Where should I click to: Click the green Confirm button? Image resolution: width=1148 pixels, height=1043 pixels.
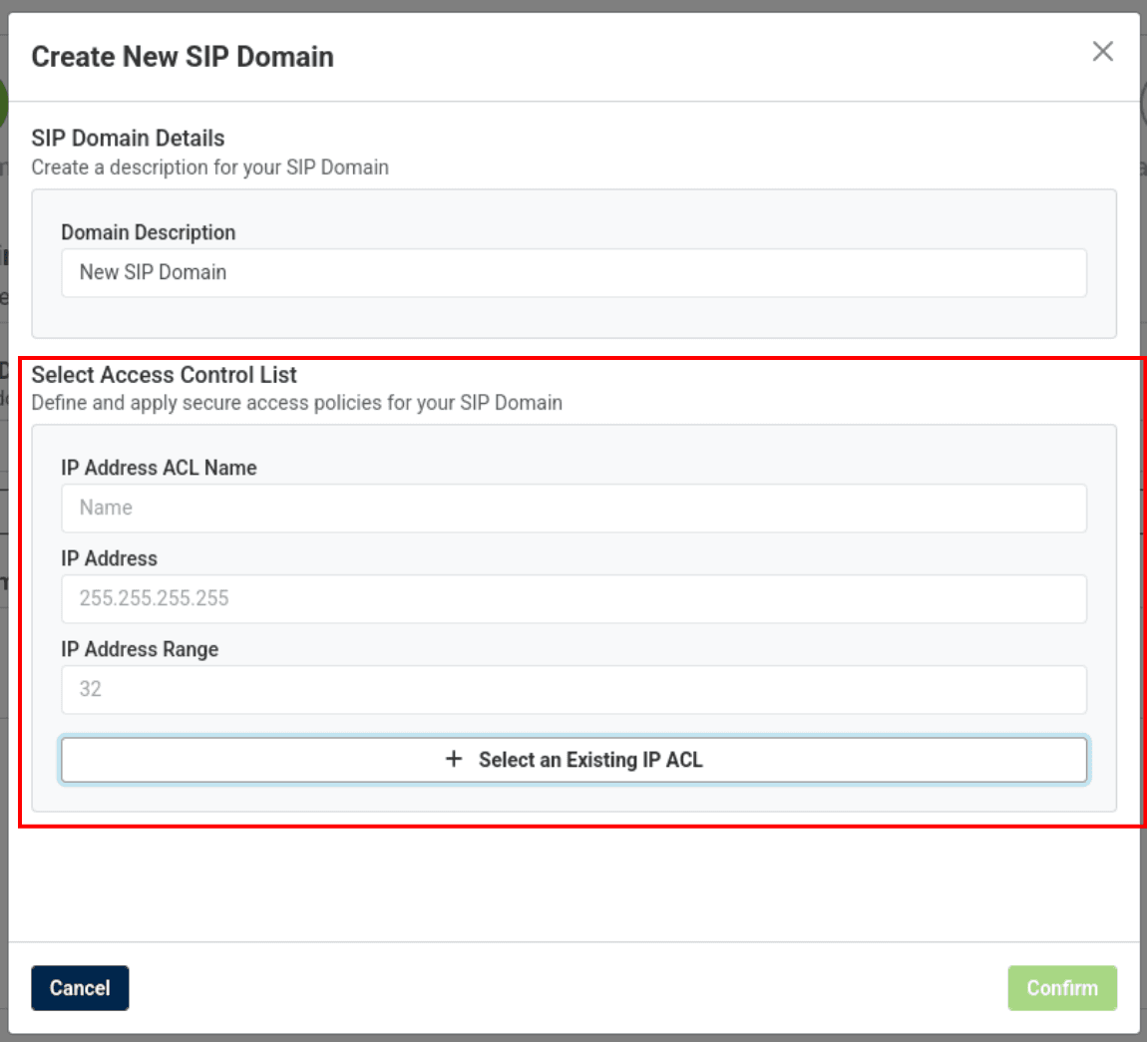(1061, 988)
